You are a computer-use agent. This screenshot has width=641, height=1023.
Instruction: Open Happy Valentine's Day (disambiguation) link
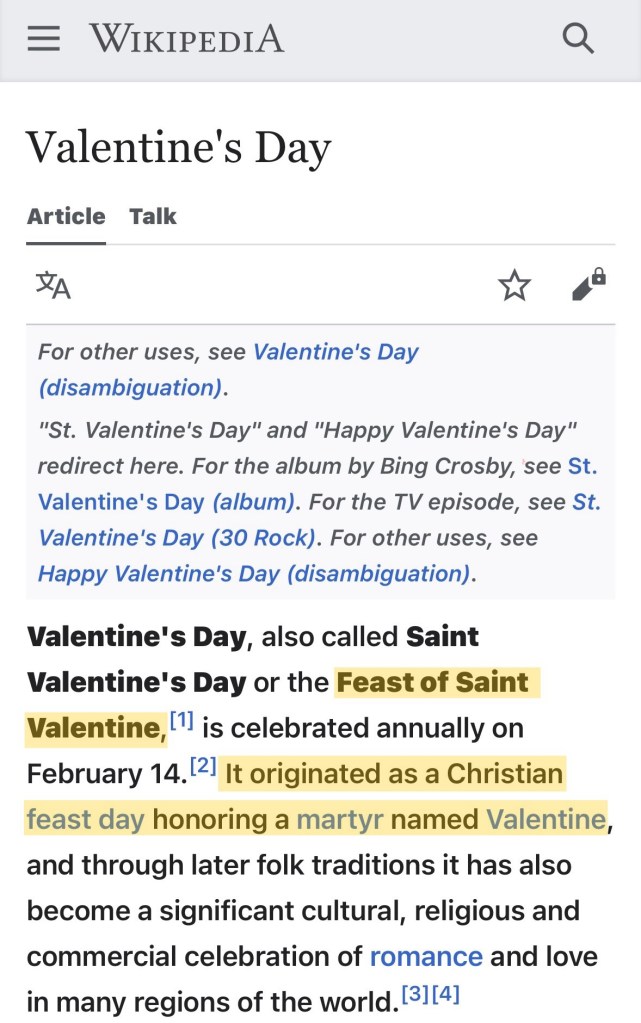254,574
